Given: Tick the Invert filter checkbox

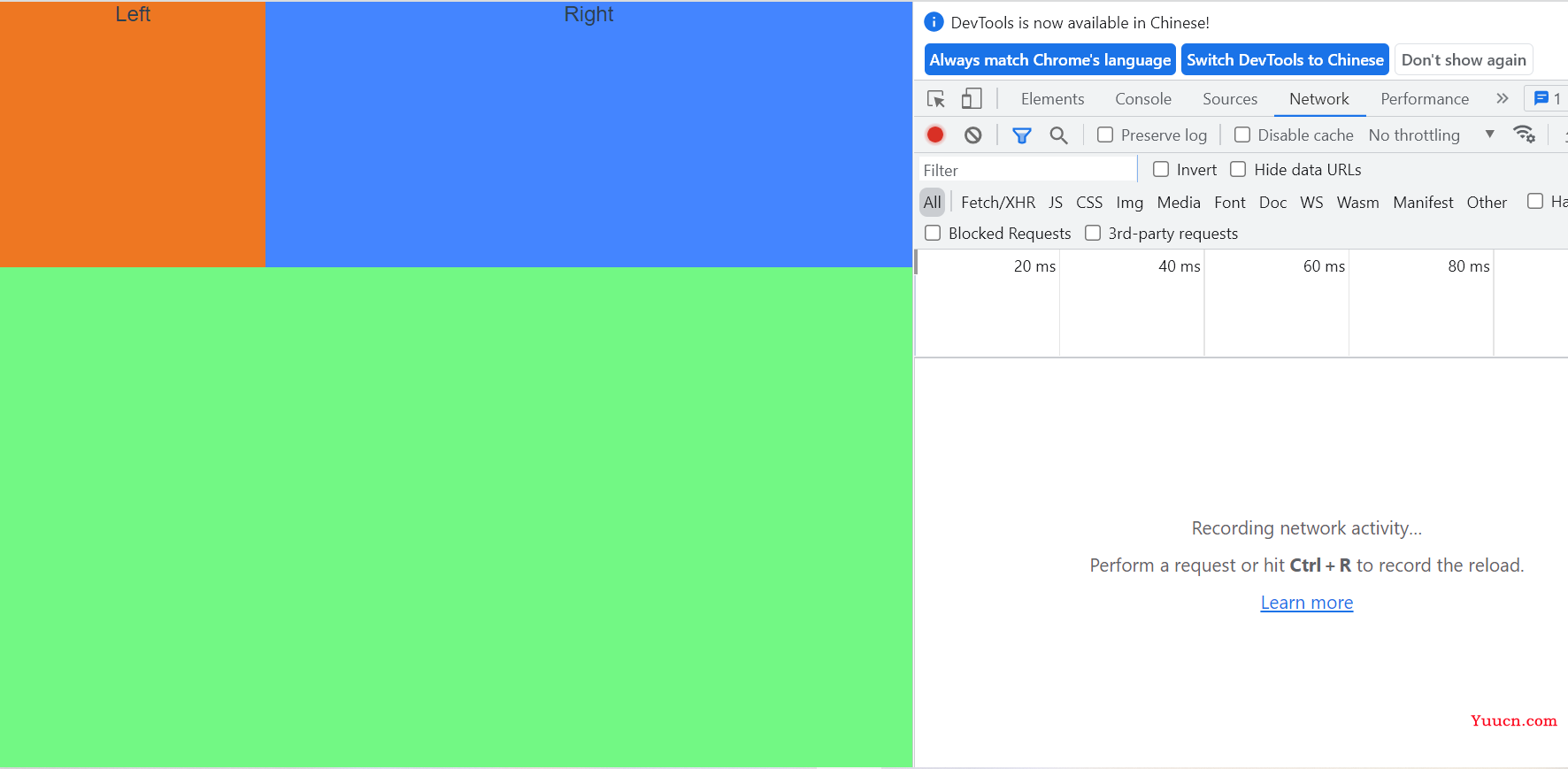Looking at the screenshot, I should pyautogui.click(x=1161, y=169).
